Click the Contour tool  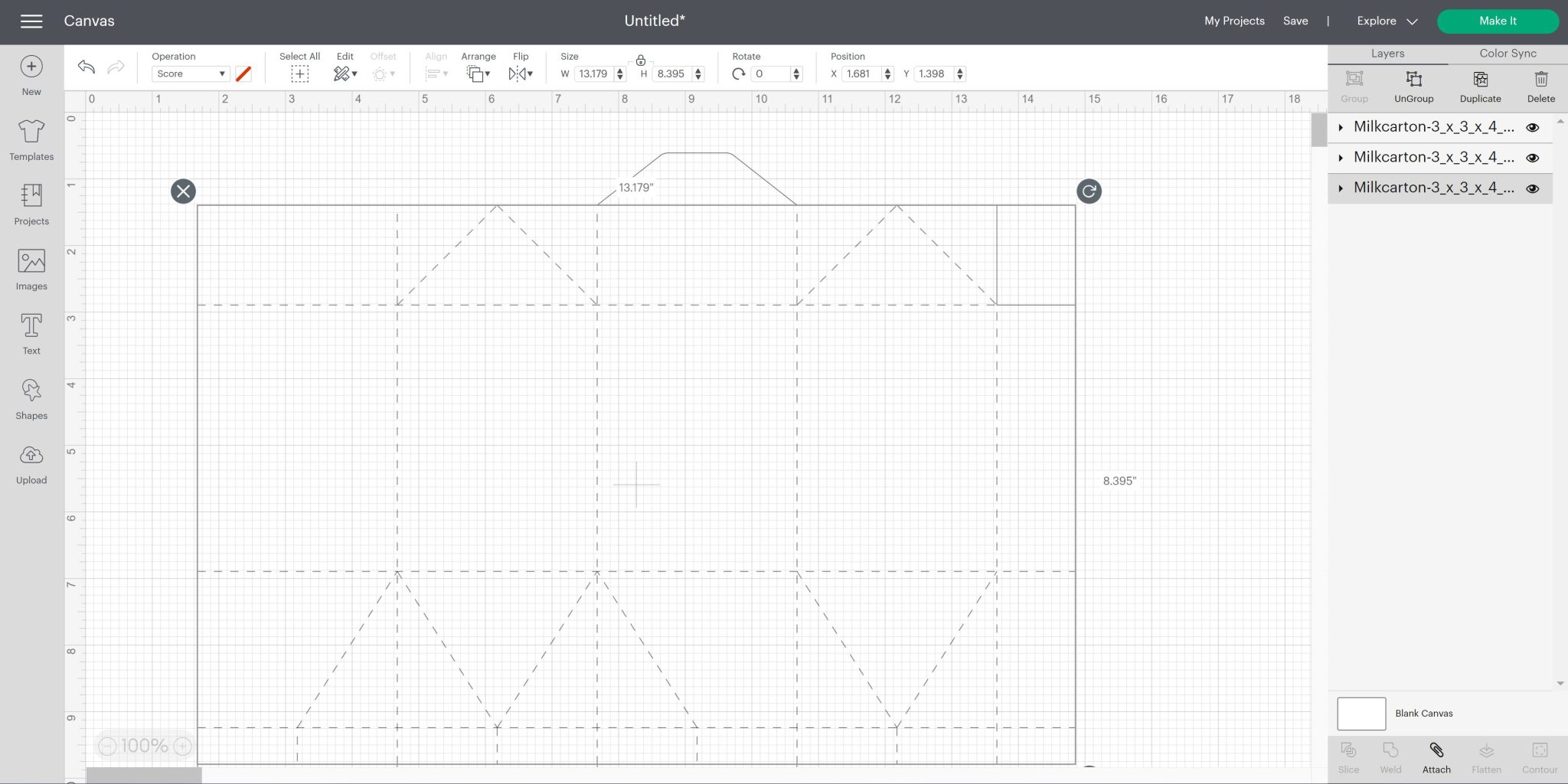pyautogui.click(x=1540, y=758)
